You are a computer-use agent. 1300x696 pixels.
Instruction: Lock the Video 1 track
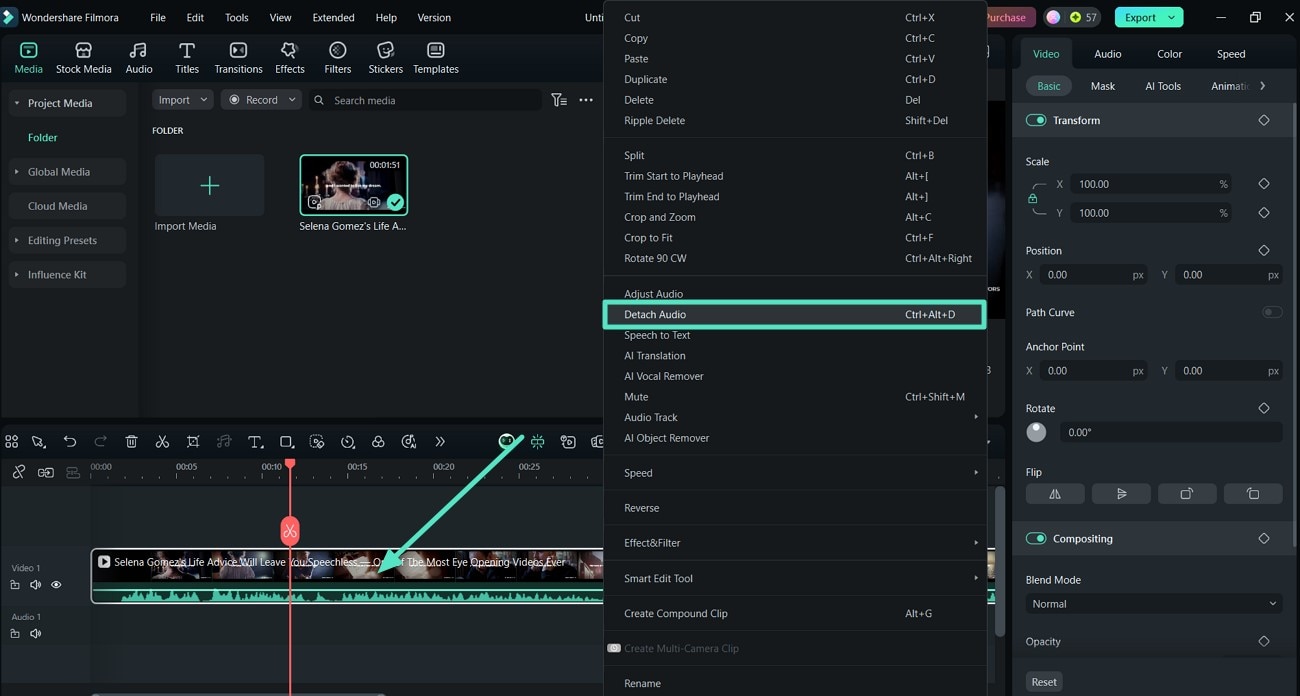tap(15, 585)
